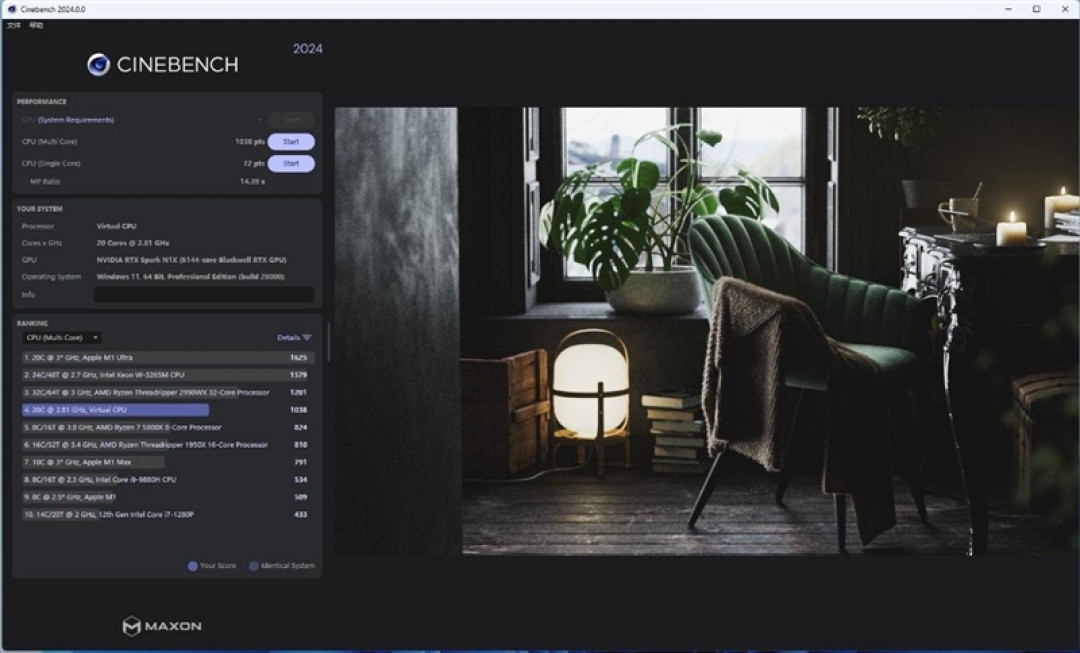Select the Intel Core i7-1280P ranking row
Image resolution: width=1080 pixels, height=653 pixels.
[168, 515]
